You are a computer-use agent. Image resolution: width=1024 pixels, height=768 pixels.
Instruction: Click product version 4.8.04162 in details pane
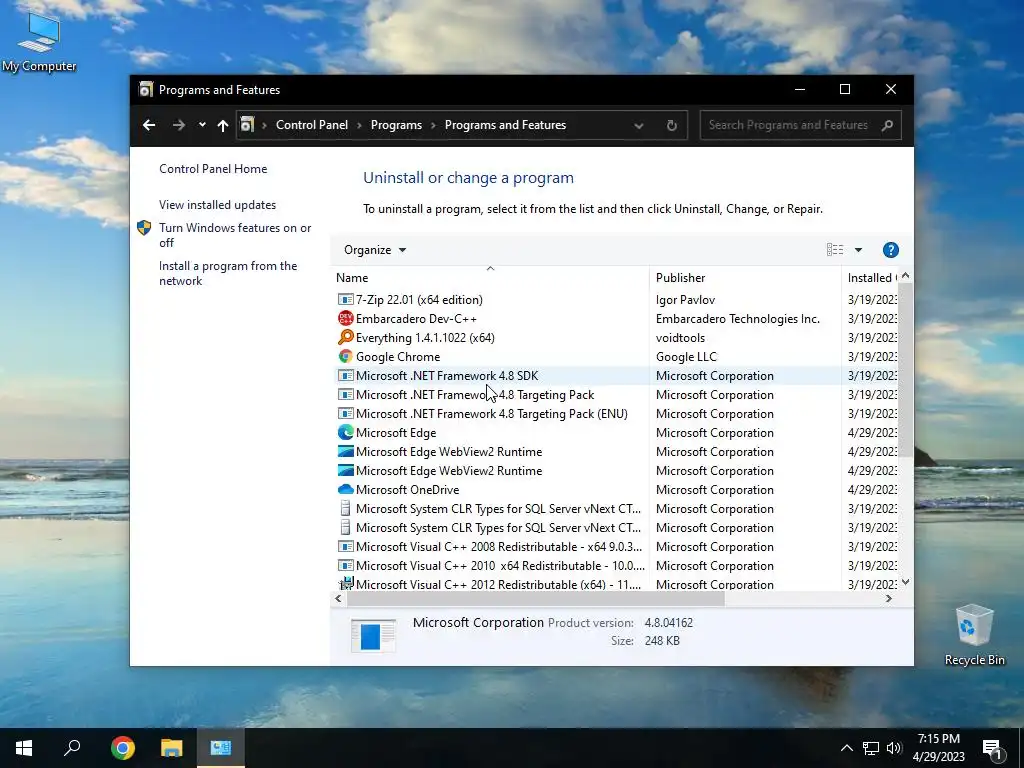pos(668,623)
